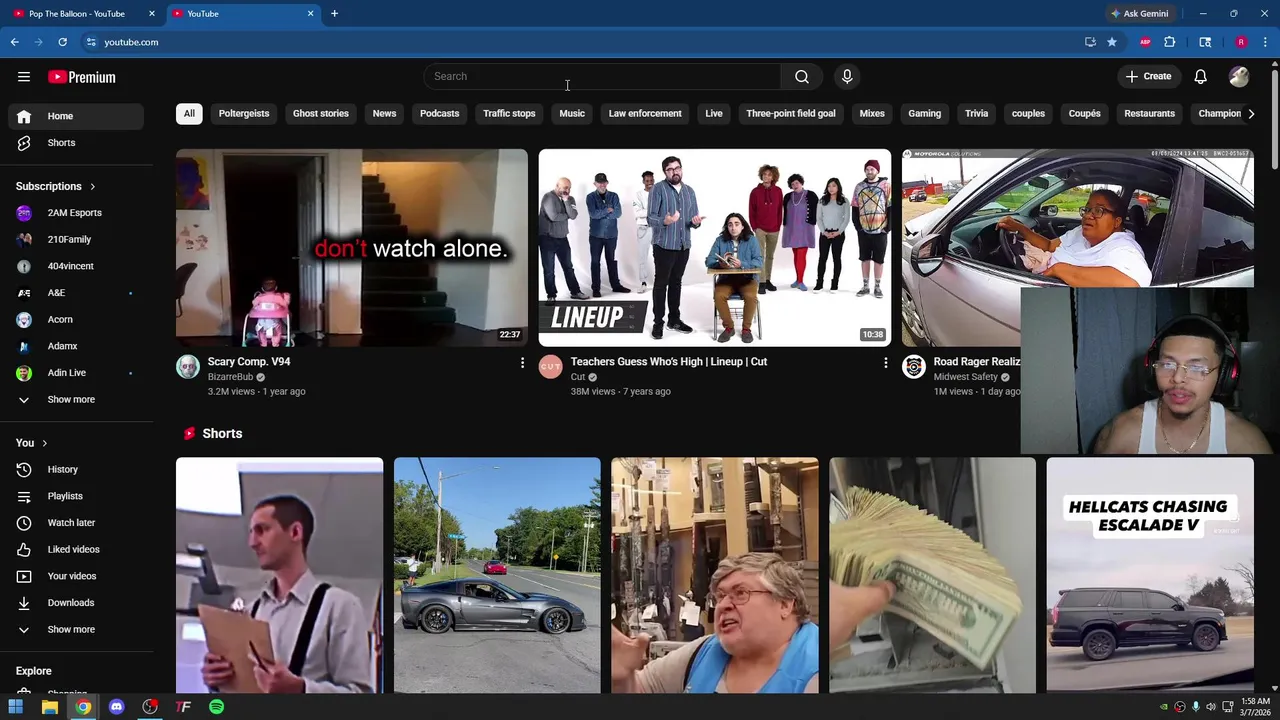Show more under the You section

(76, 630)
